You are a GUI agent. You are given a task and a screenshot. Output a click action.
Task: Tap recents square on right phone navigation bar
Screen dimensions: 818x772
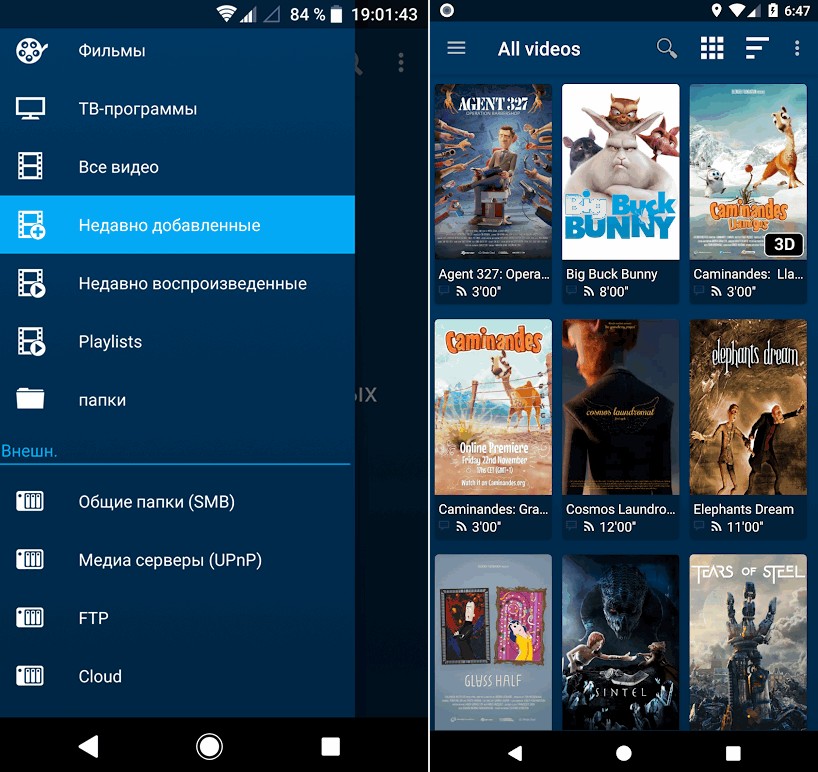coord(733,753)
